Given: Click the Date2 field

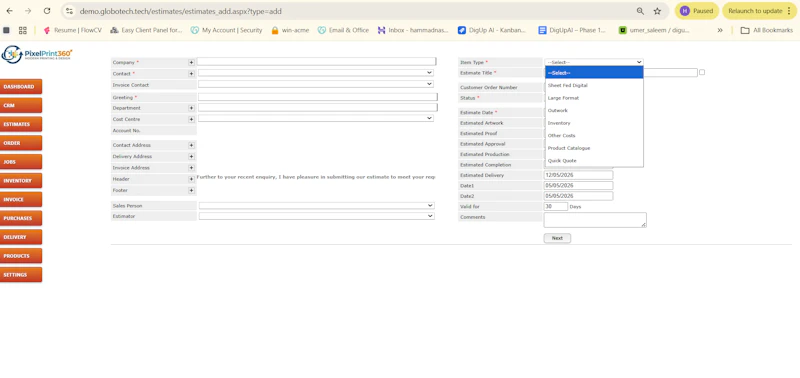Looking at the screenshot, I should pyautogui.click(x=579, y=196).
